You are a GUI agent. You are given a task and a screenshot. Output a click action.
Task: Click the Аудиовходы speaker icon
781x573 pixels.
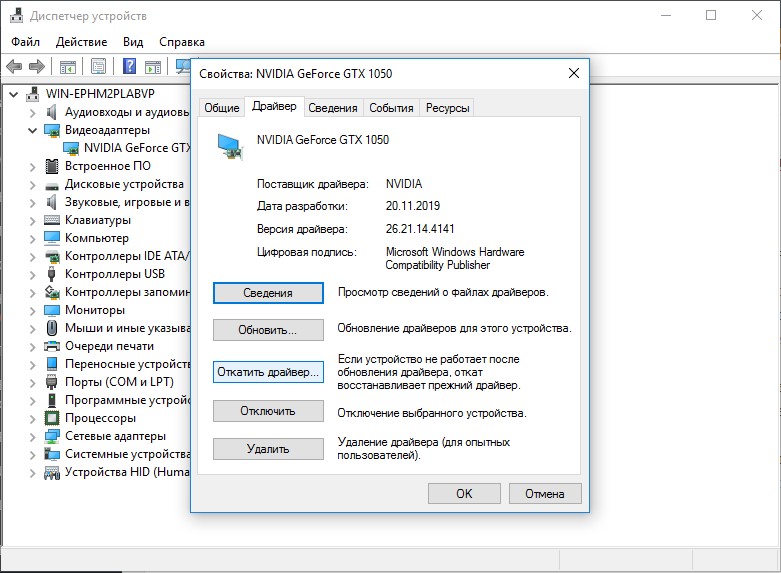[x=51, y=112]
